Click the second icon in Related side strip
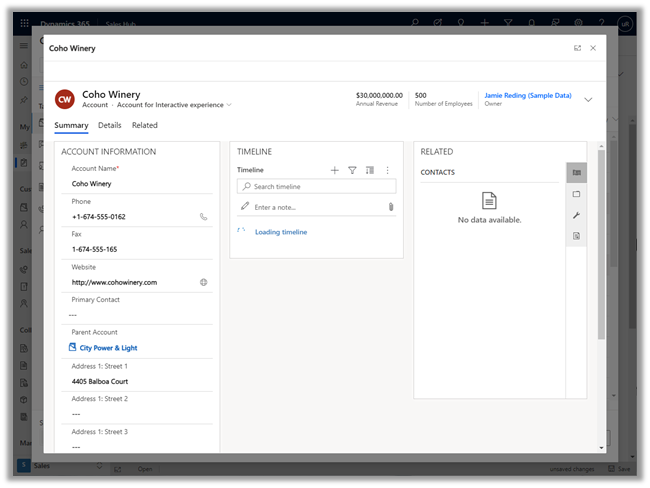650x488 pixels. [x=576, y=194]
